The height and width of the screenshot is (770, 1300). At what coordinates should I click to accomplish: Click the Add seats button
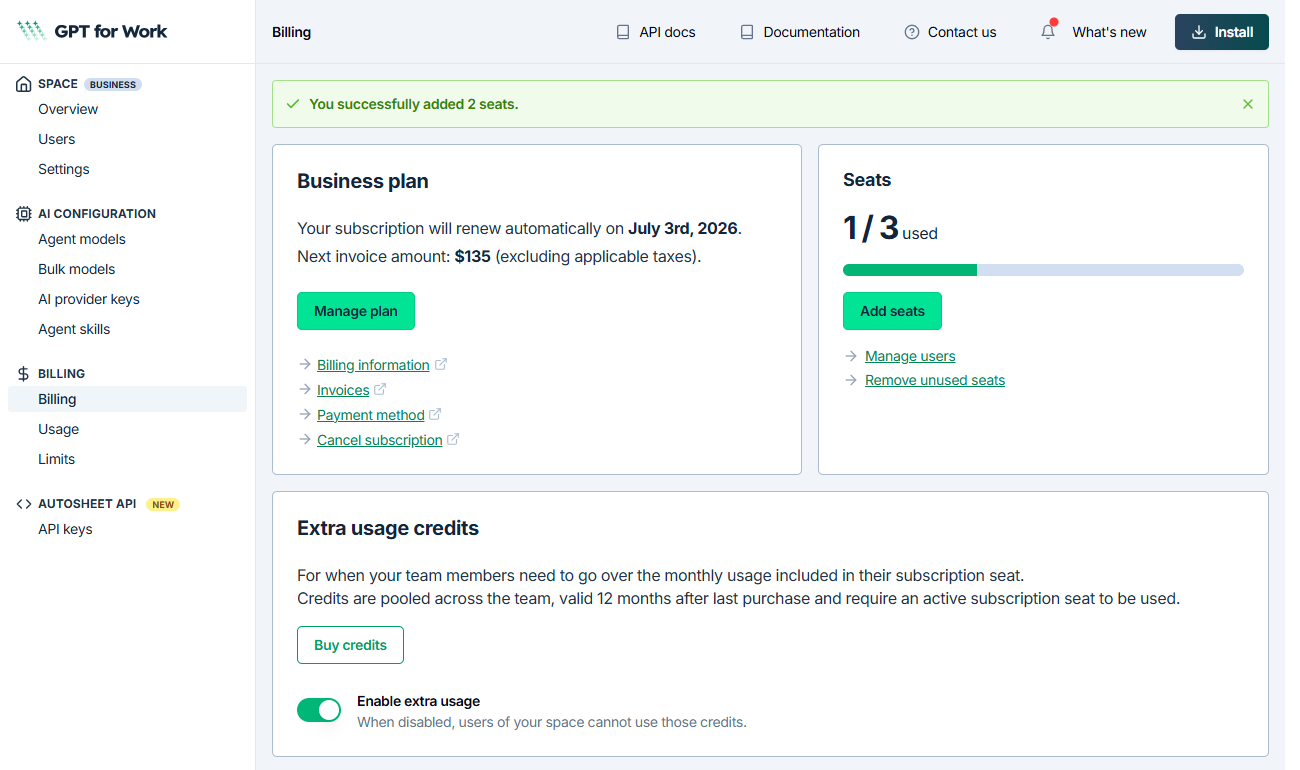pyautogui.click(x=892, y=311)
